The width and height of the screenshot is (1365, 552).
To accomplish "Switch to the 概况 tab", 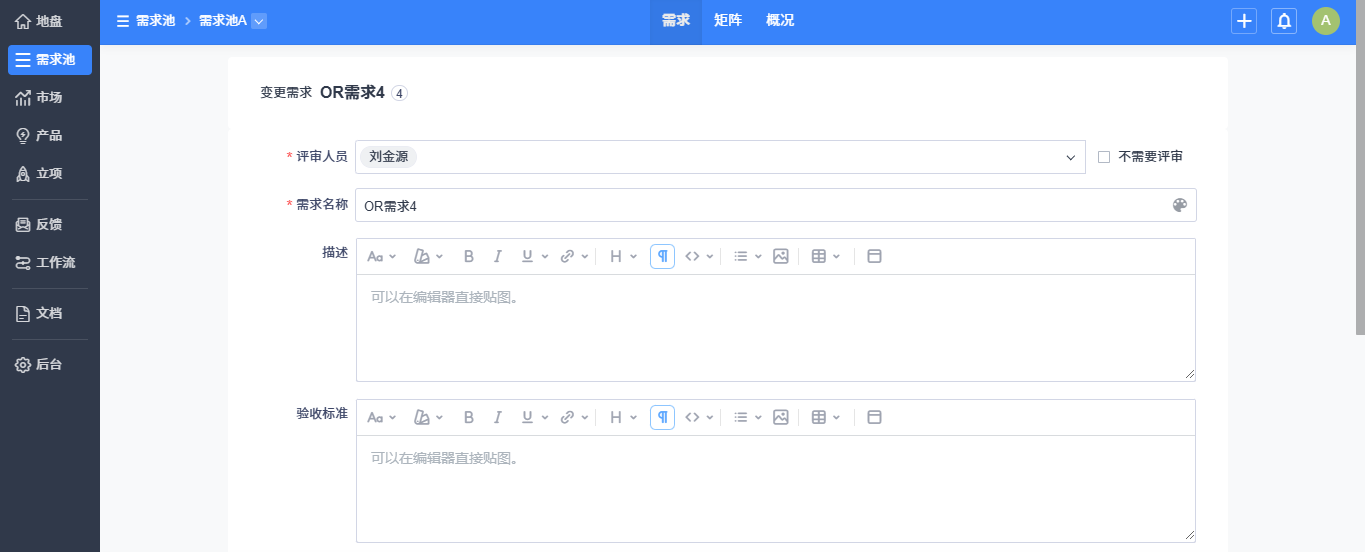I will point(780,22).
